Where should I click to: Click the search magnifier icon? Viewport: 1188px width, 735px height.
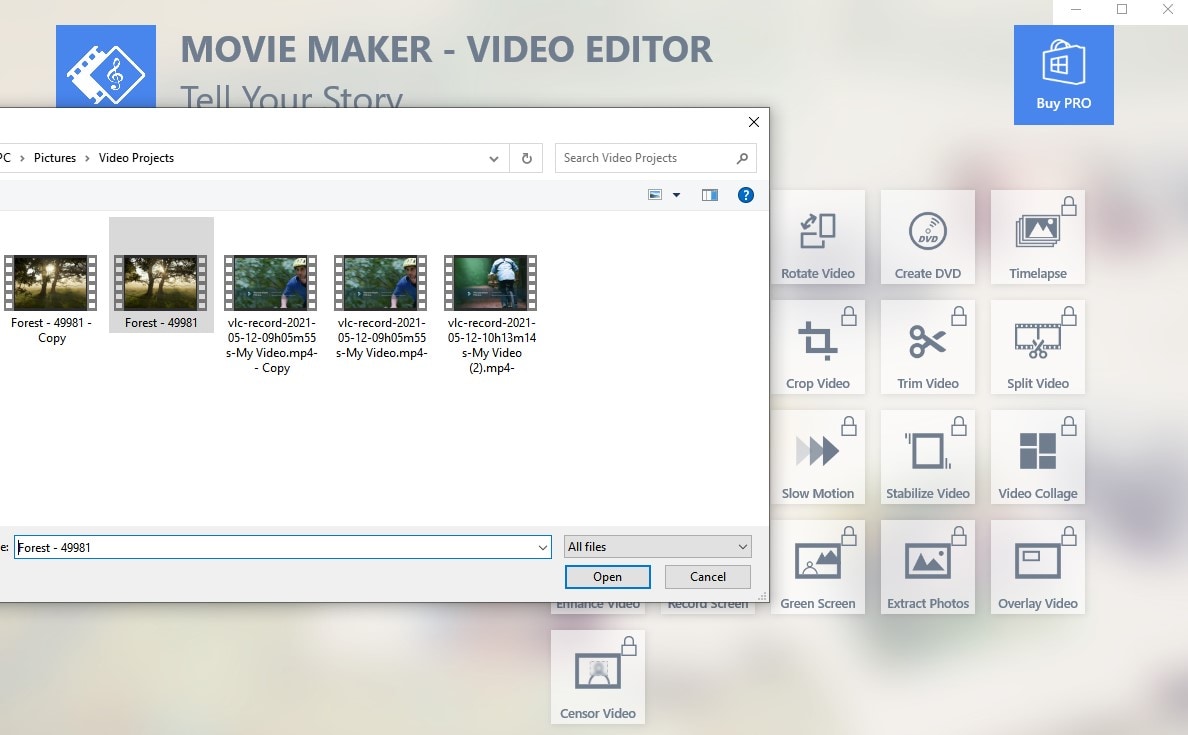pos(742,158)
